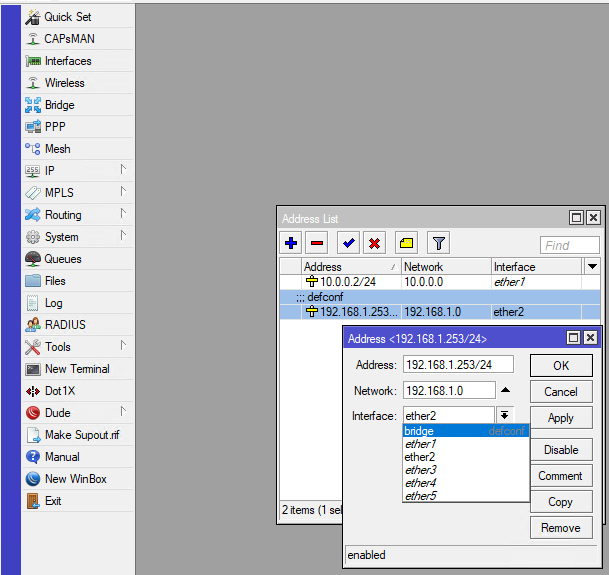The image size is (609, 575).
Task: Open the Log window
Action: (78, 303)
